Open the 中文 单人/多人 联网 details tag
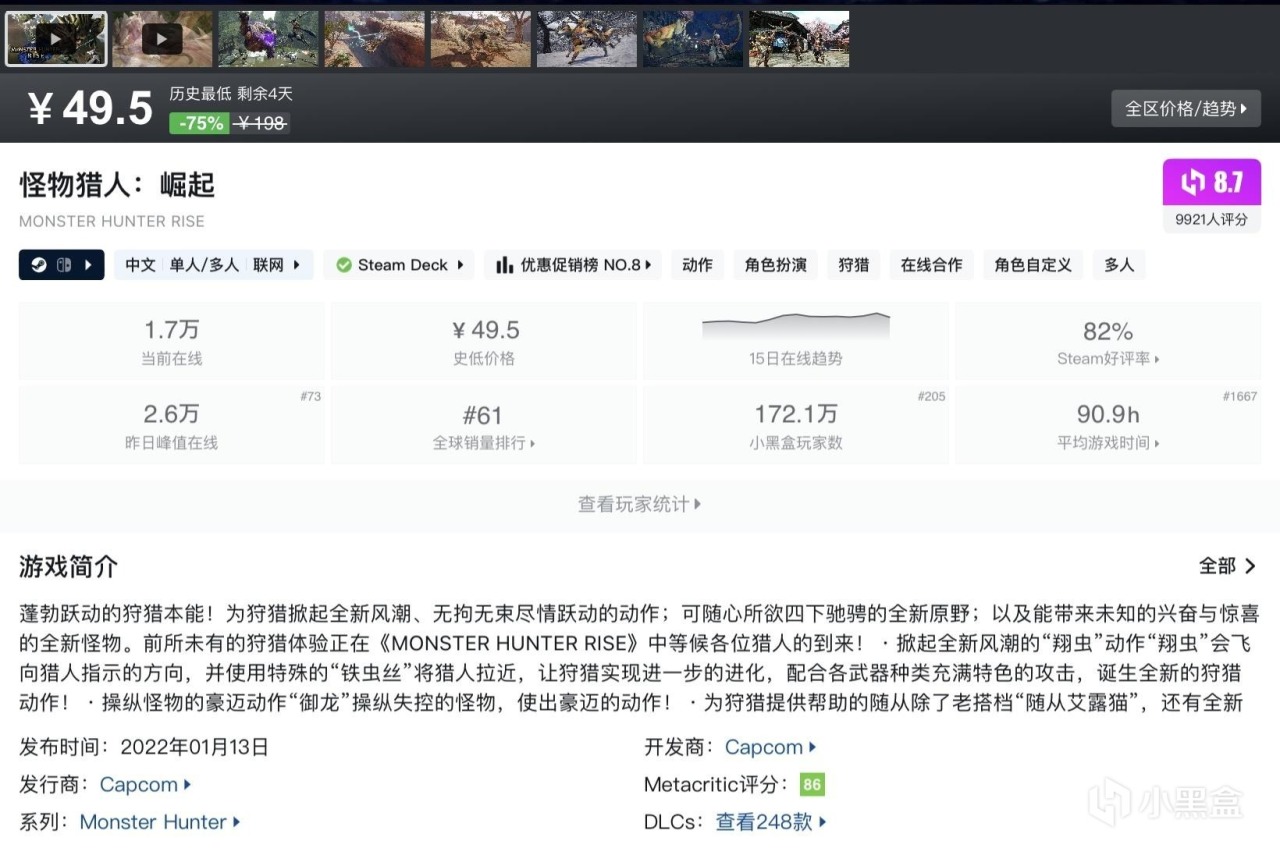This screenshot has width=1280, height=848. pos(213,265)
